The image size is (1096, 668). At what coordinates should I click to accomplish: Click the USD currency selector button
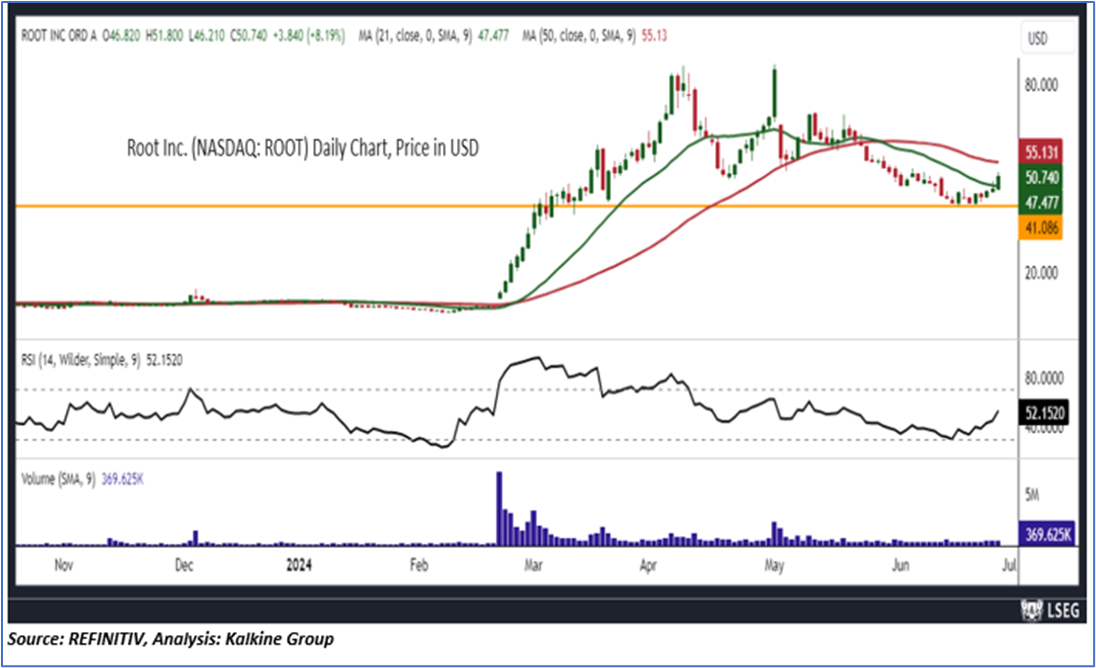(1046, 38)
